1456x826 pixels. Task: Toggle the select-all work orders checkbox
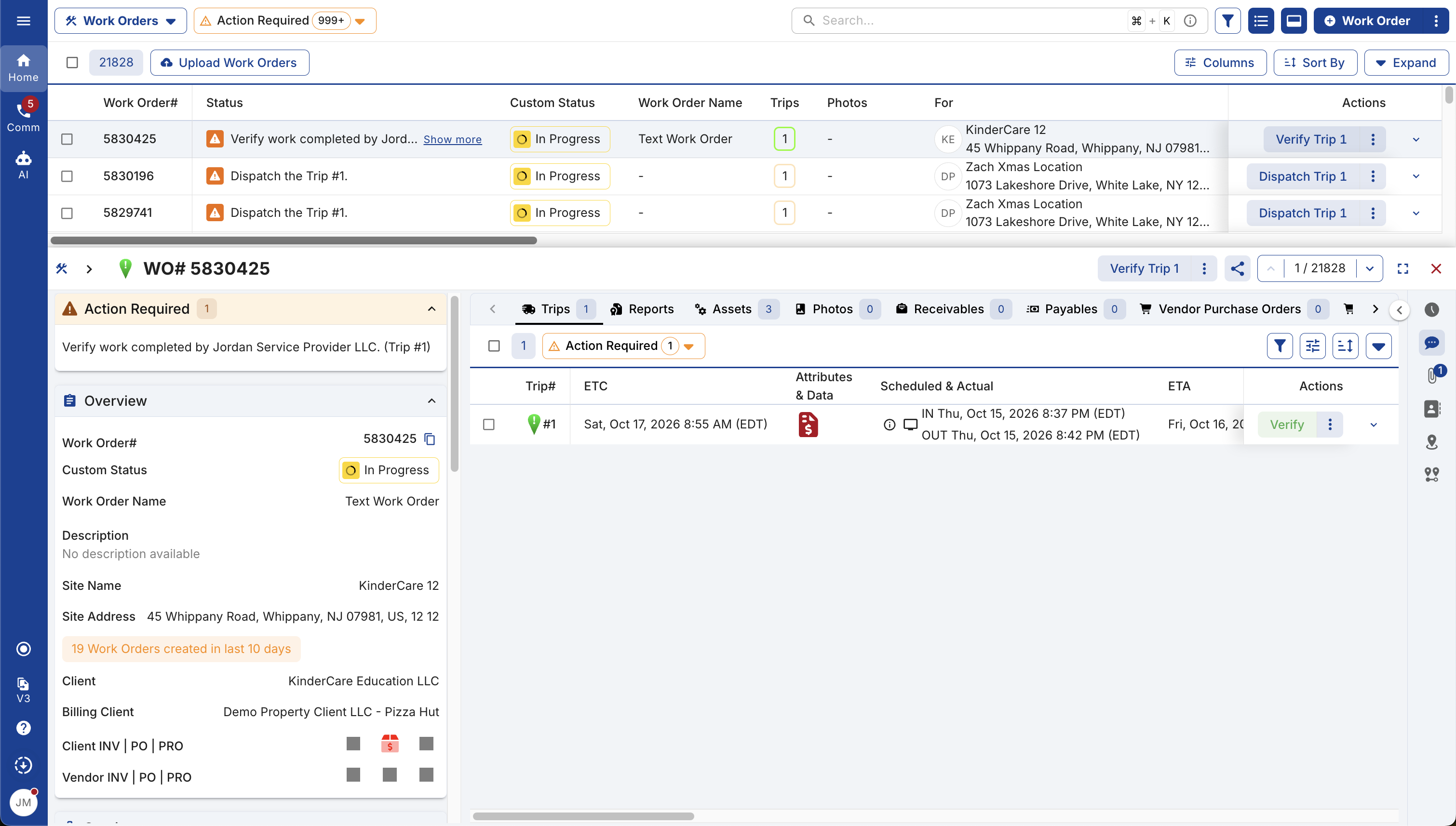pyautogui.click(x=72, y=62)
